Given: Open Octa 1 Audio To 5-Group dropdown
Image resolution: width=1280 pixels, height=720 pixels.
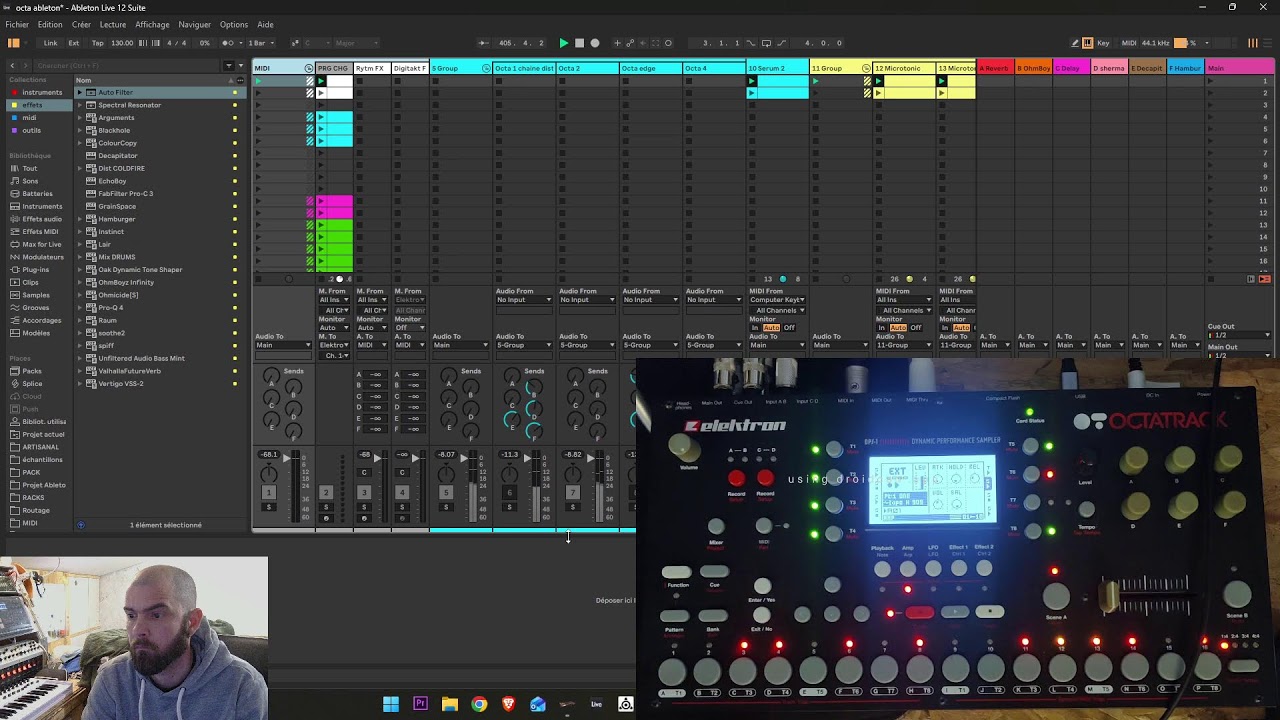Looking at the screenshot, I should [x=524, y=345].
